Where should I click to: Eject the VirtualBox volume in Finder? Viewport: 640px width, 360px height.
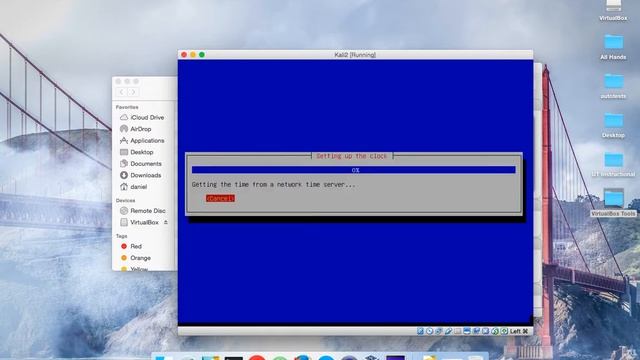[x=166, y=222]
